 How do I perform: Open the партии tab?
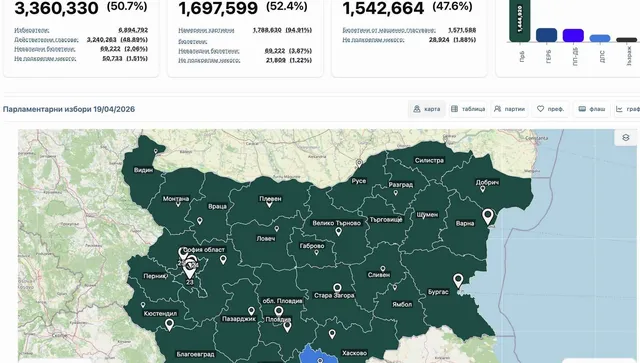[509, 109]
